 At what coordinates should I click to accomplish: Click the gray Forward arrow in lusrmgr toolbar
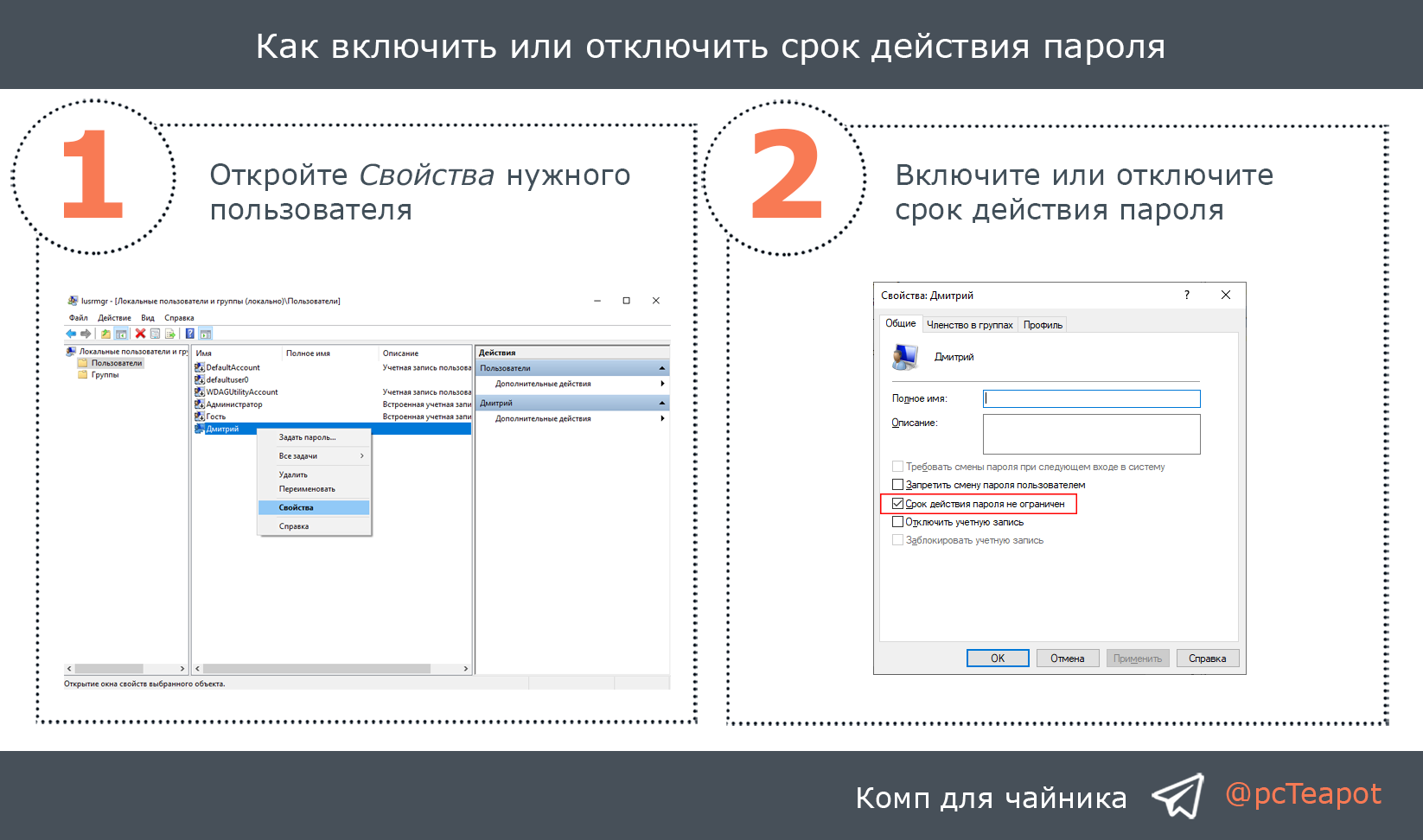coord(86,334)
